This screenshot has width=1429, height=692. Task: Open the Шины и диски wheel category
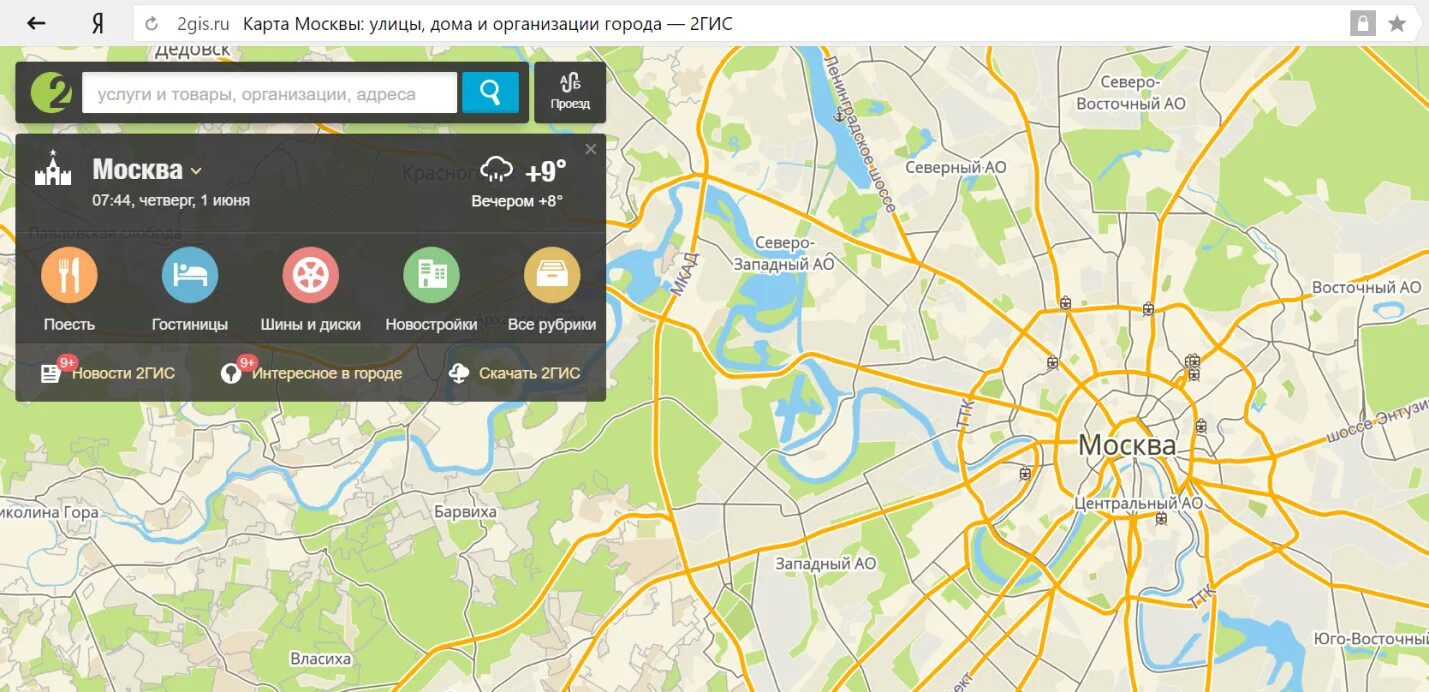(x=311, y=275)
